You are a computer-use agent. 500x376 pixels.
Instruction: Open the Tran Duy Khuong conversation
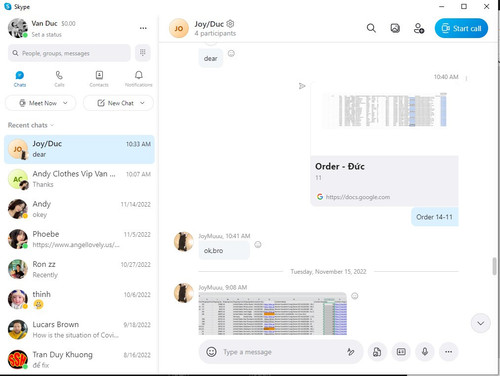click(79, 360)
